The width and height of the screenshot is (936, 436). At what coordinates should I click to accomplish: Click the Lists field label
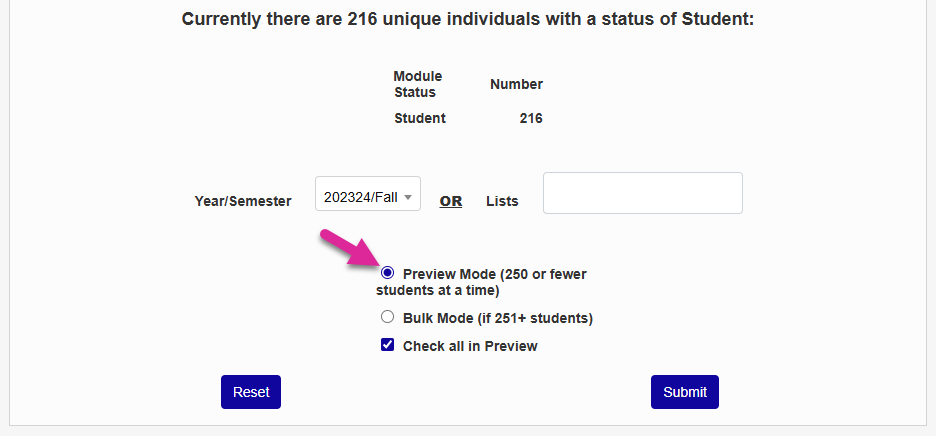coord(502,201)
